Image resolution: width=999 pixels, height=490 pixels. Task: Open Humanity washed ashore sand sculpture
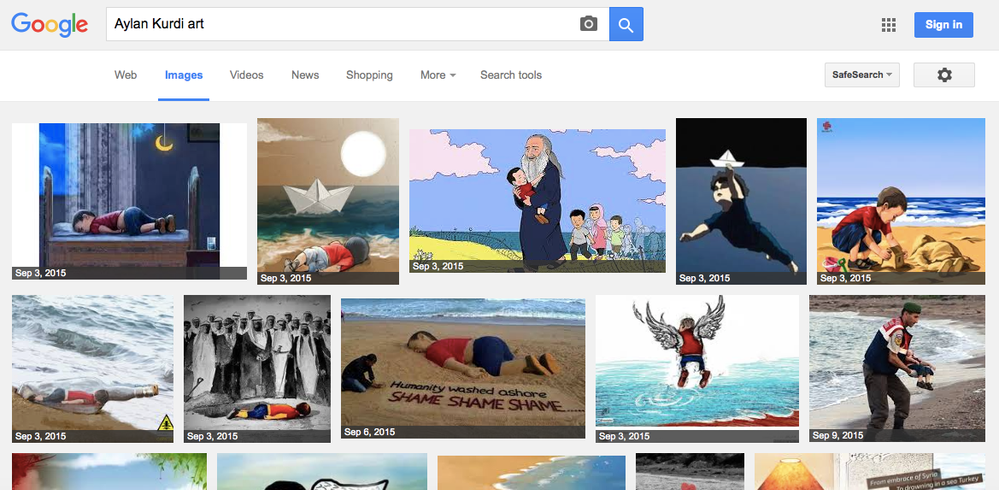[463, 368]
